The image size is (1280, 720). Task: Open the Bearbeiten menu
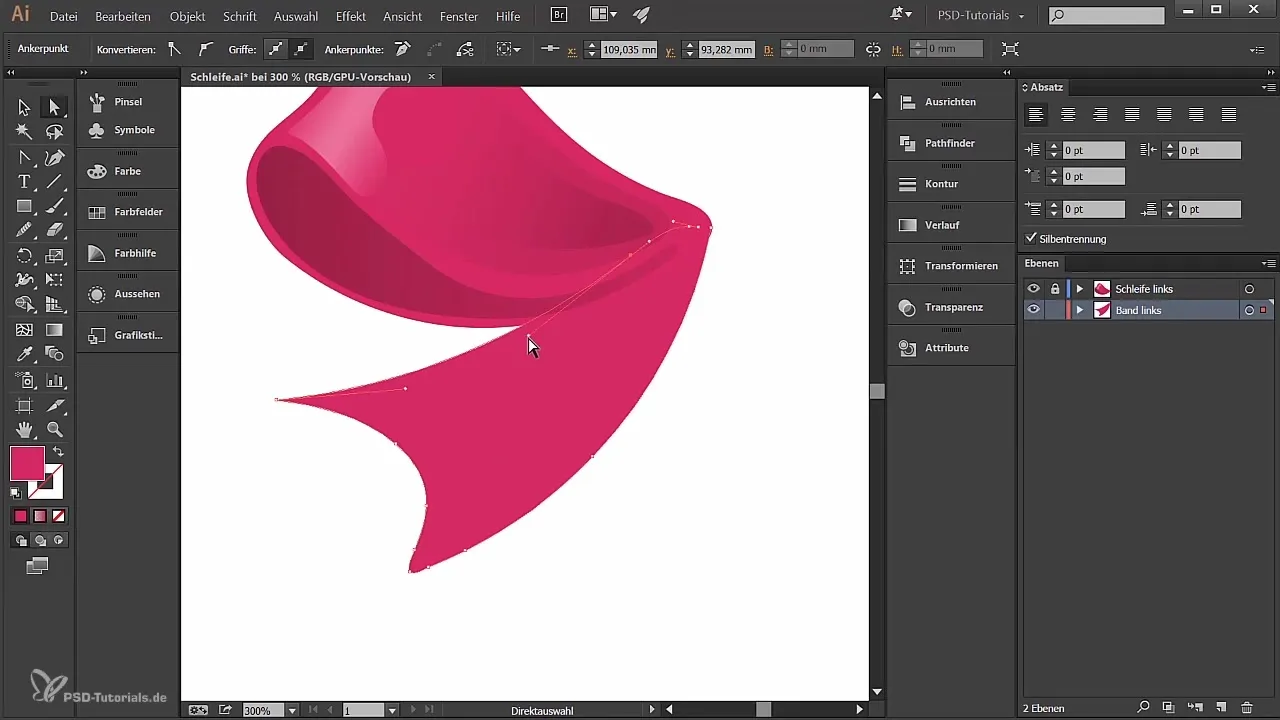tap(123, 17)
